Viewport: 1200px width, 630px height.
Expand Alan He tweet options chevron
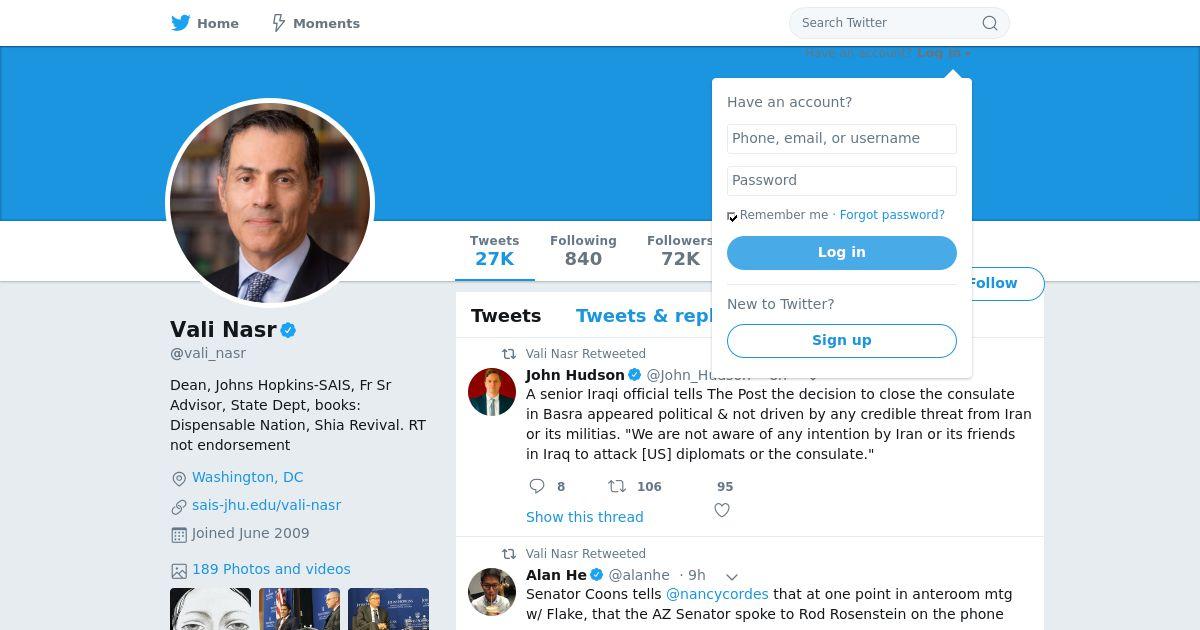732,576
